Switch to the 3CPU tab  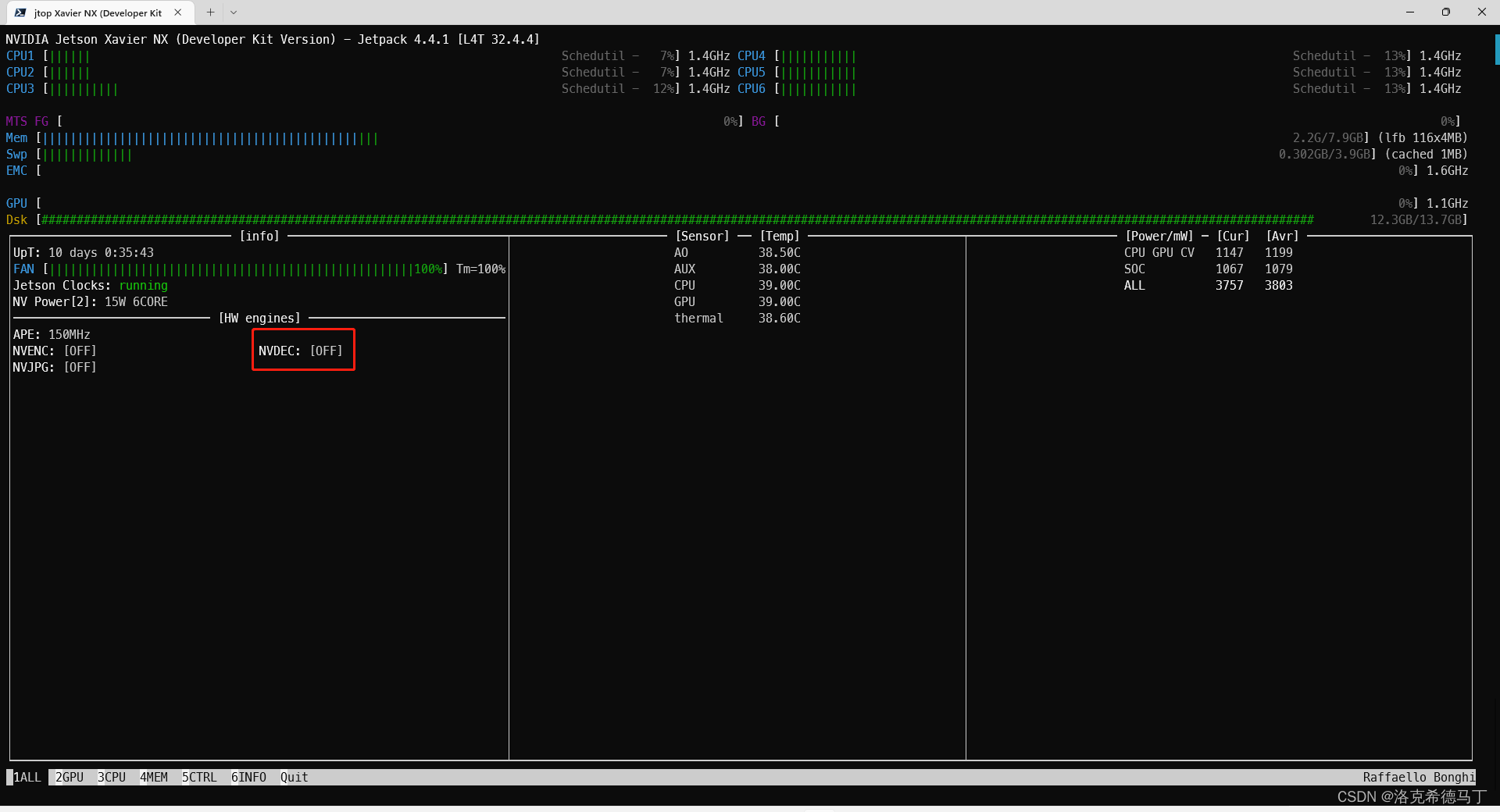(x=112, y=778)
